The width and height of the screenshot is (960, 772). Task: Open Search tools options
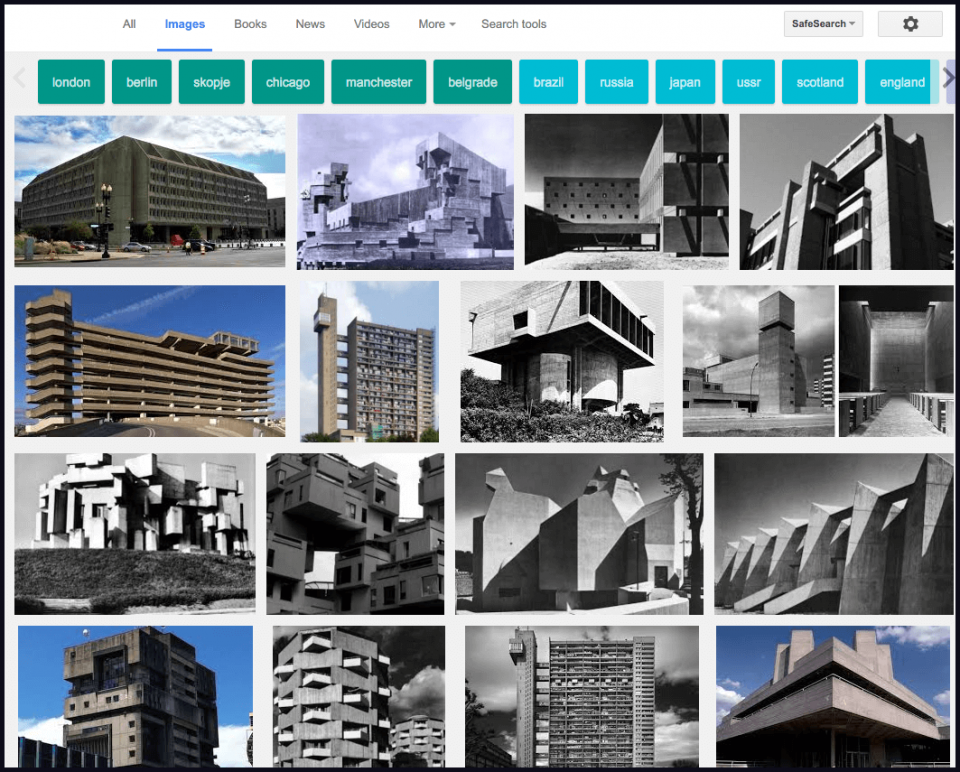pos(513,24)
